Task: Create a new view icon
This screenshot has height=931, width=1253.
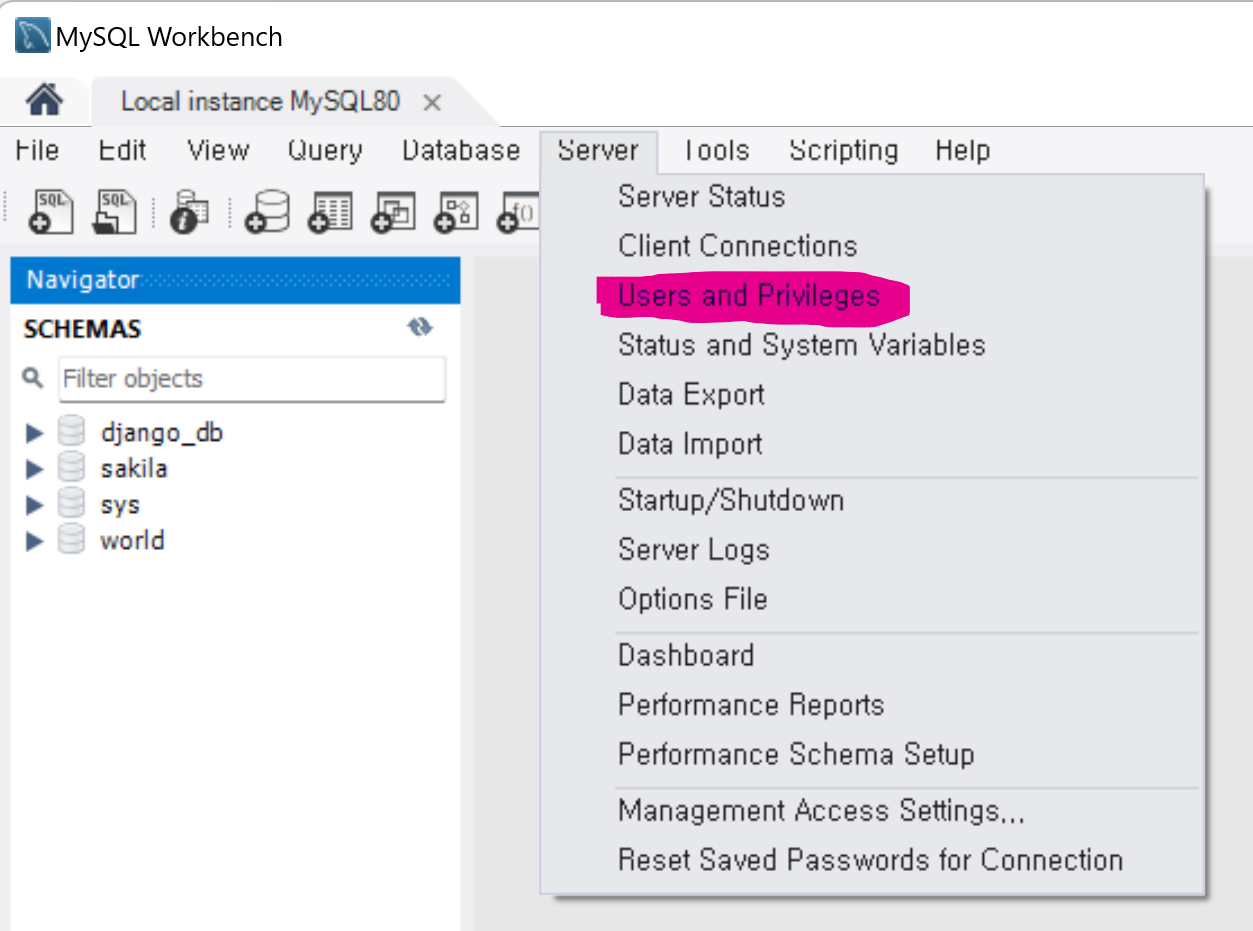Action: tap(393, 211)
